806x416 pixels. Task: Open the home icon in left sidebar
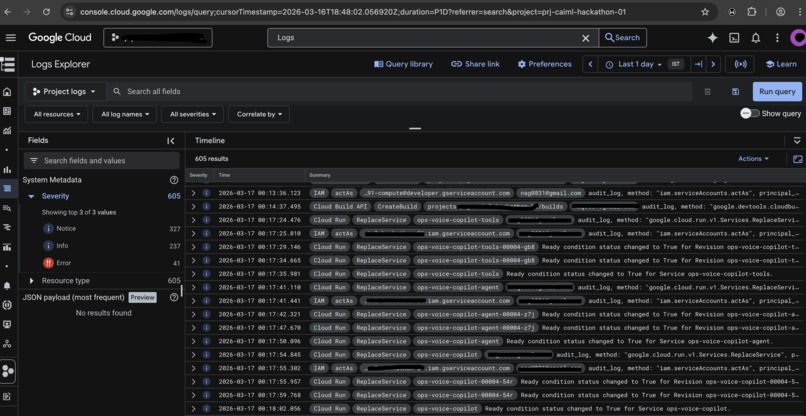coord(7,92)
